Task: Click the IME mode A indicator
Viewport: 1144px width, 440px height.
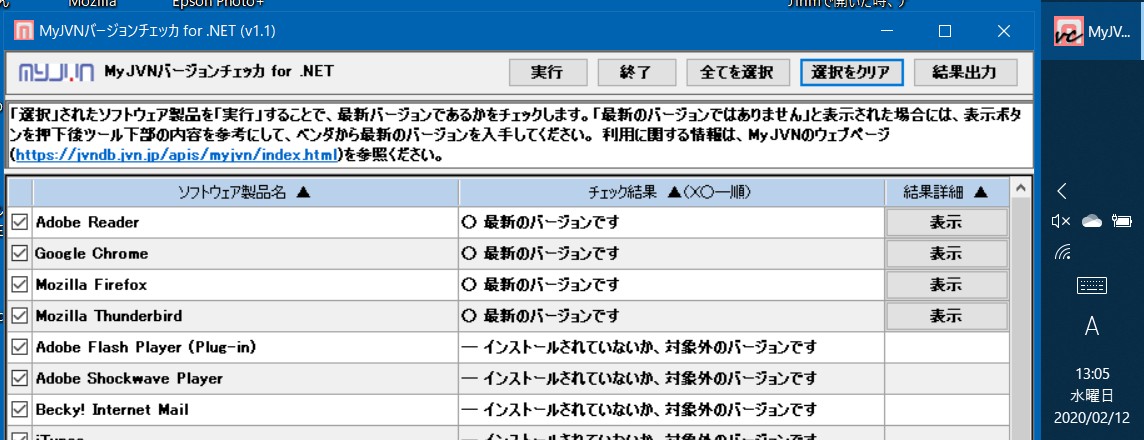Action: coord(1091,326)
